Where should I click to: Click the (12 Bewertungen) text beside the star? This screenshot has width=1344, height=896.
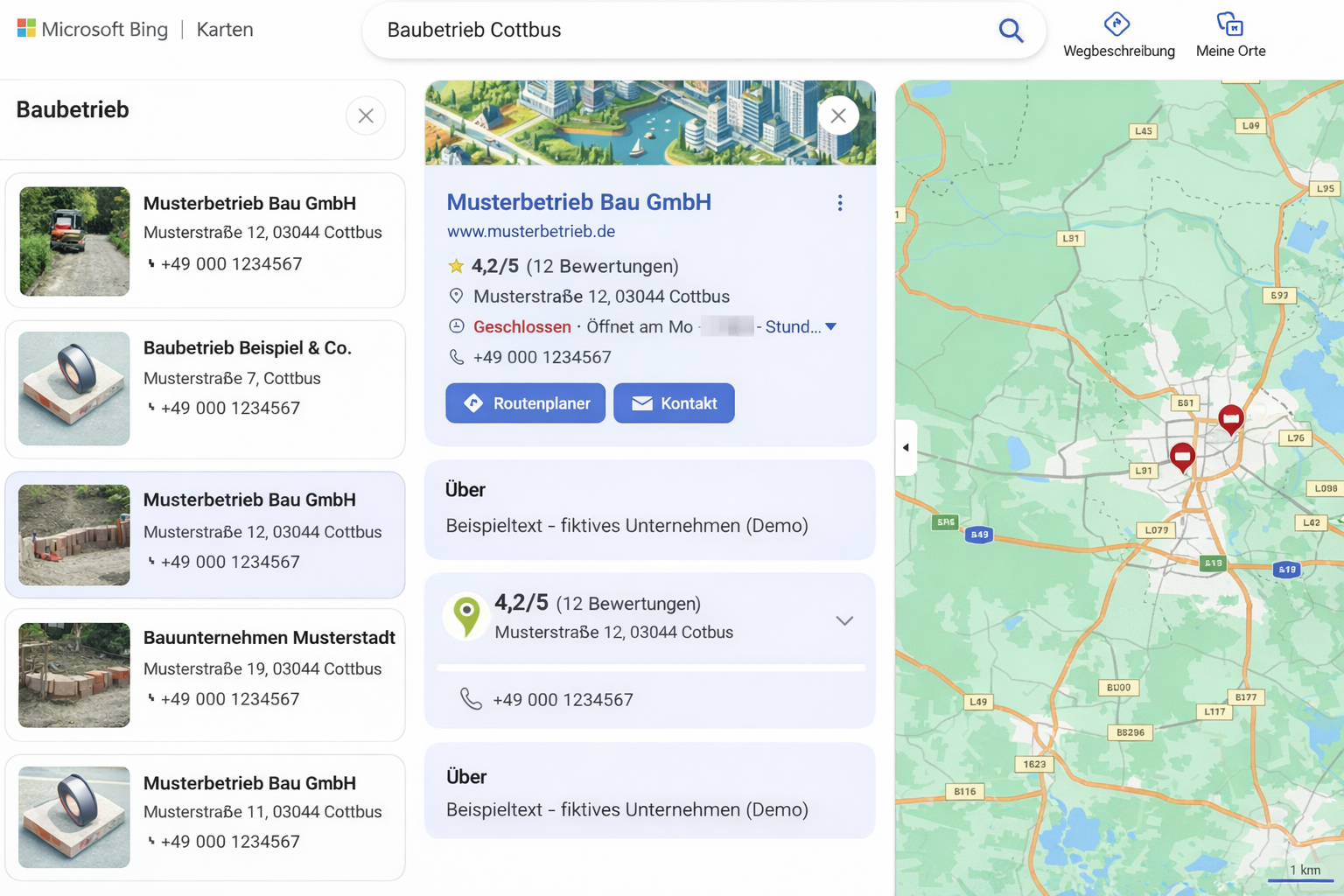[x=602, y=266]
